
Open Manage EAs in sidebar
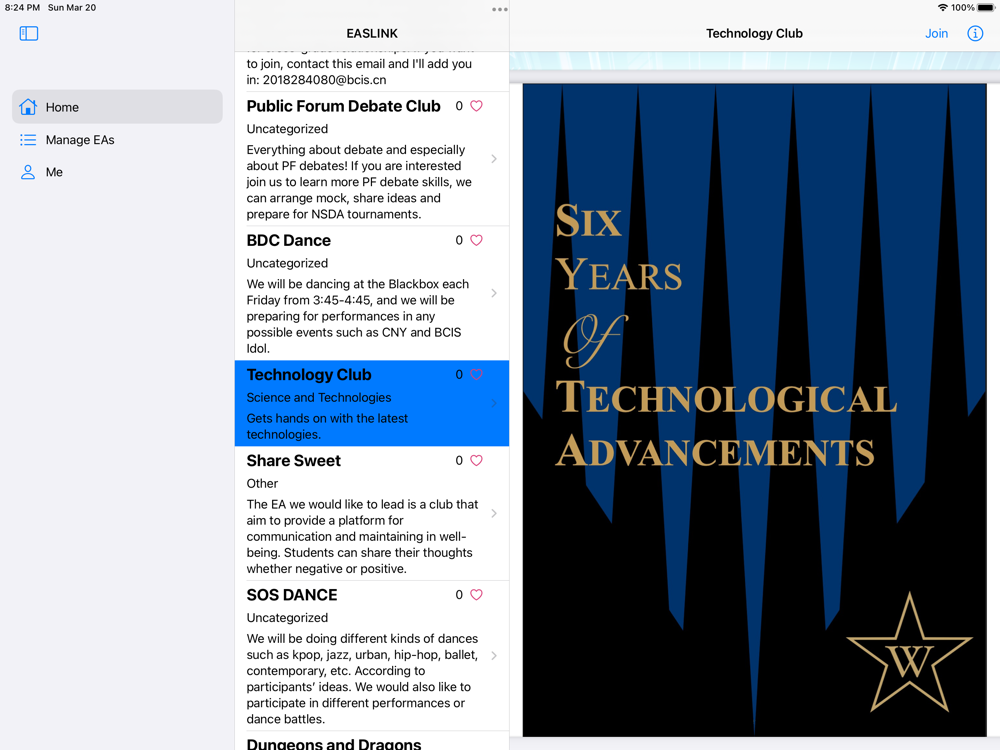(x=117, y=140)
